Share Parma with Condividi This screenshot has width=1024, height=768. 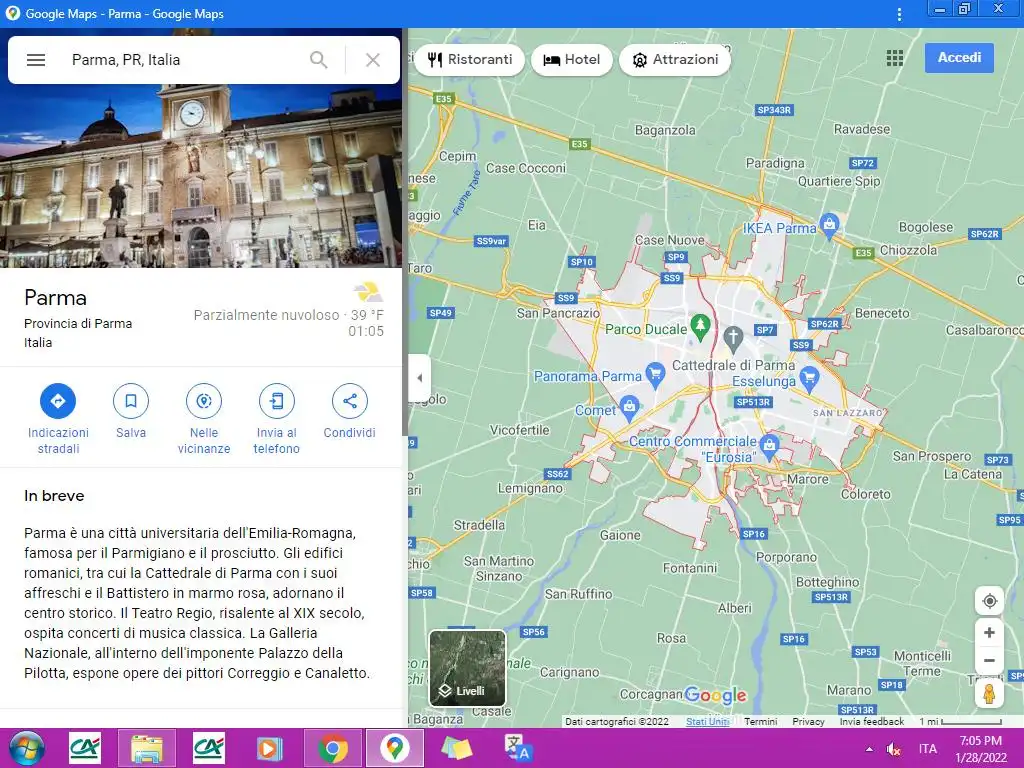(x=349, y=411)
